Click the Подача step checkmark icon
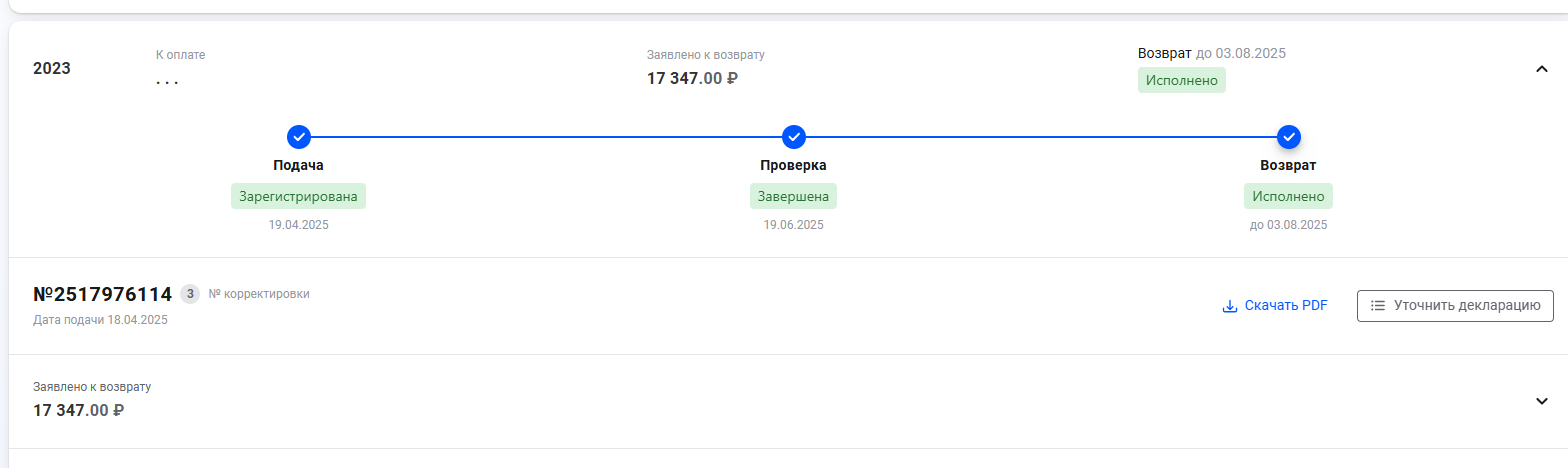Image resolution: width=1568 pixels, height=468 pixels. (x=298, y=137)
